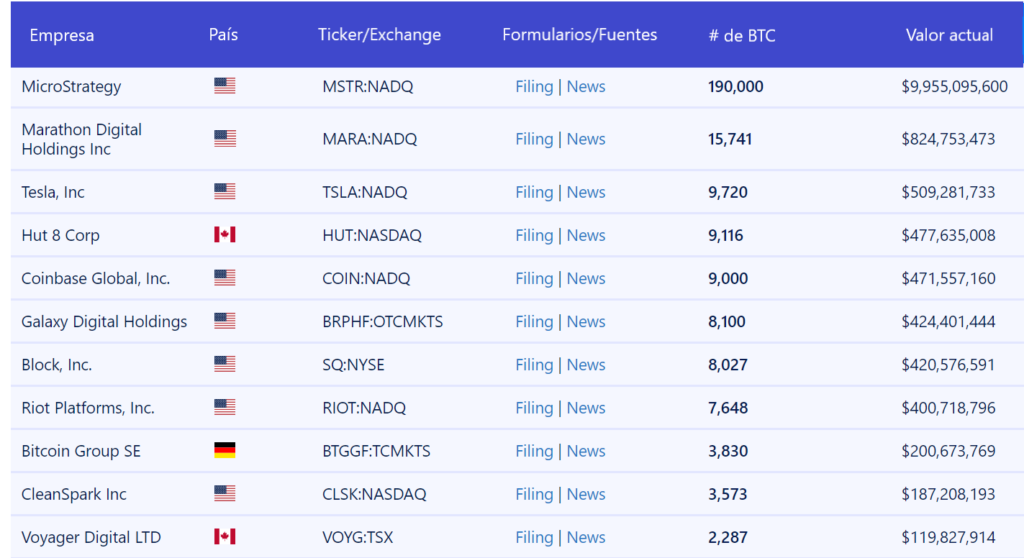Open the News link for Galaxy Digital Holdings
1024x558 pixels.
[586, 322]
